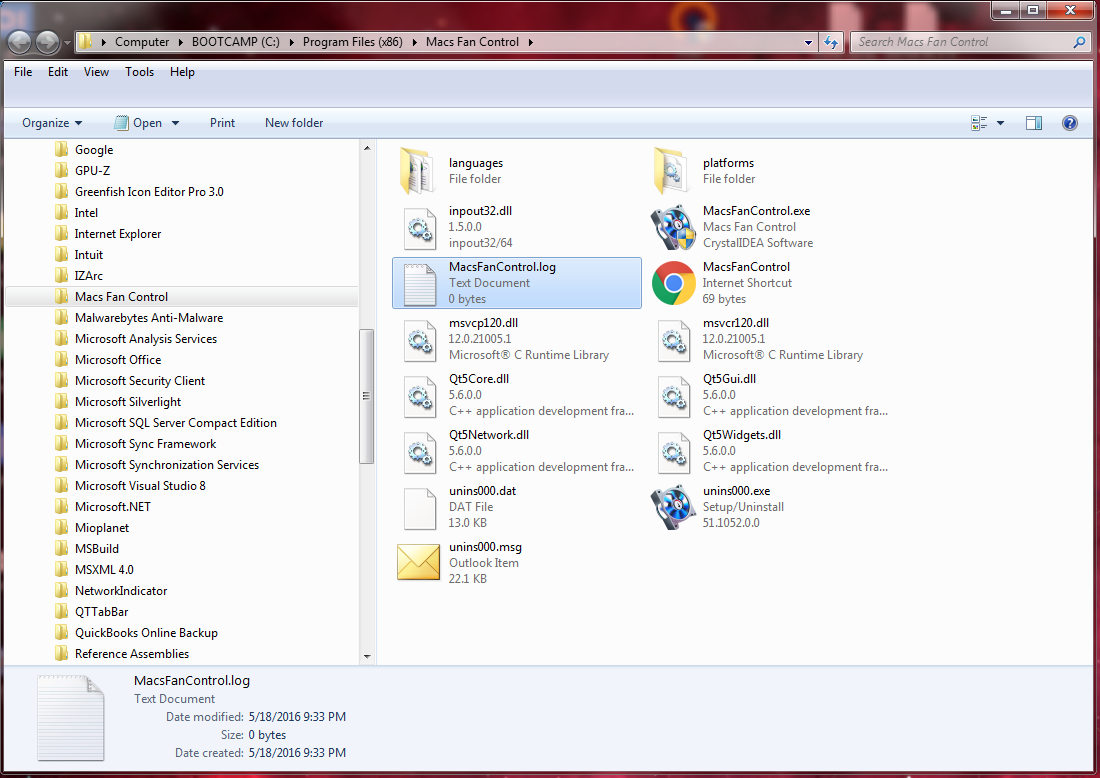Open the View menu
Image resolution: width=1100 pixels, height=778 pixels.
[x=96, y=72]
